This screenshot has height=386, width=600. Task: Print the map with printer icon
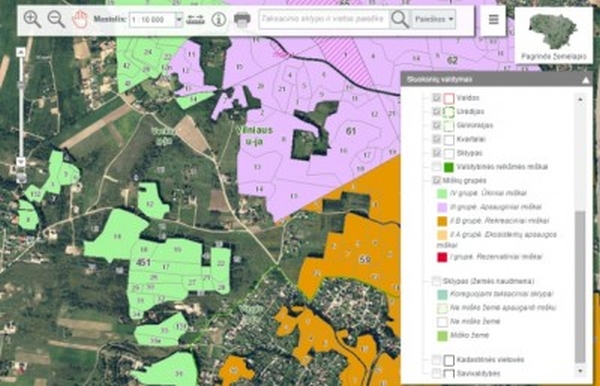tap(242, 19)
